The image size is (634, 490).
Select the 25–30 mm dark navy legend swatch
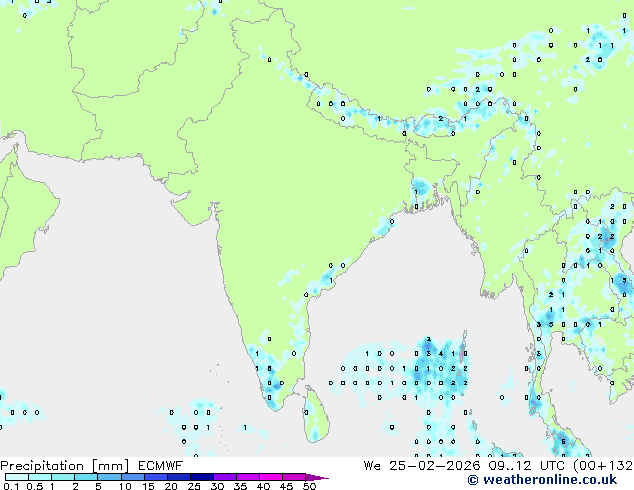202,477
